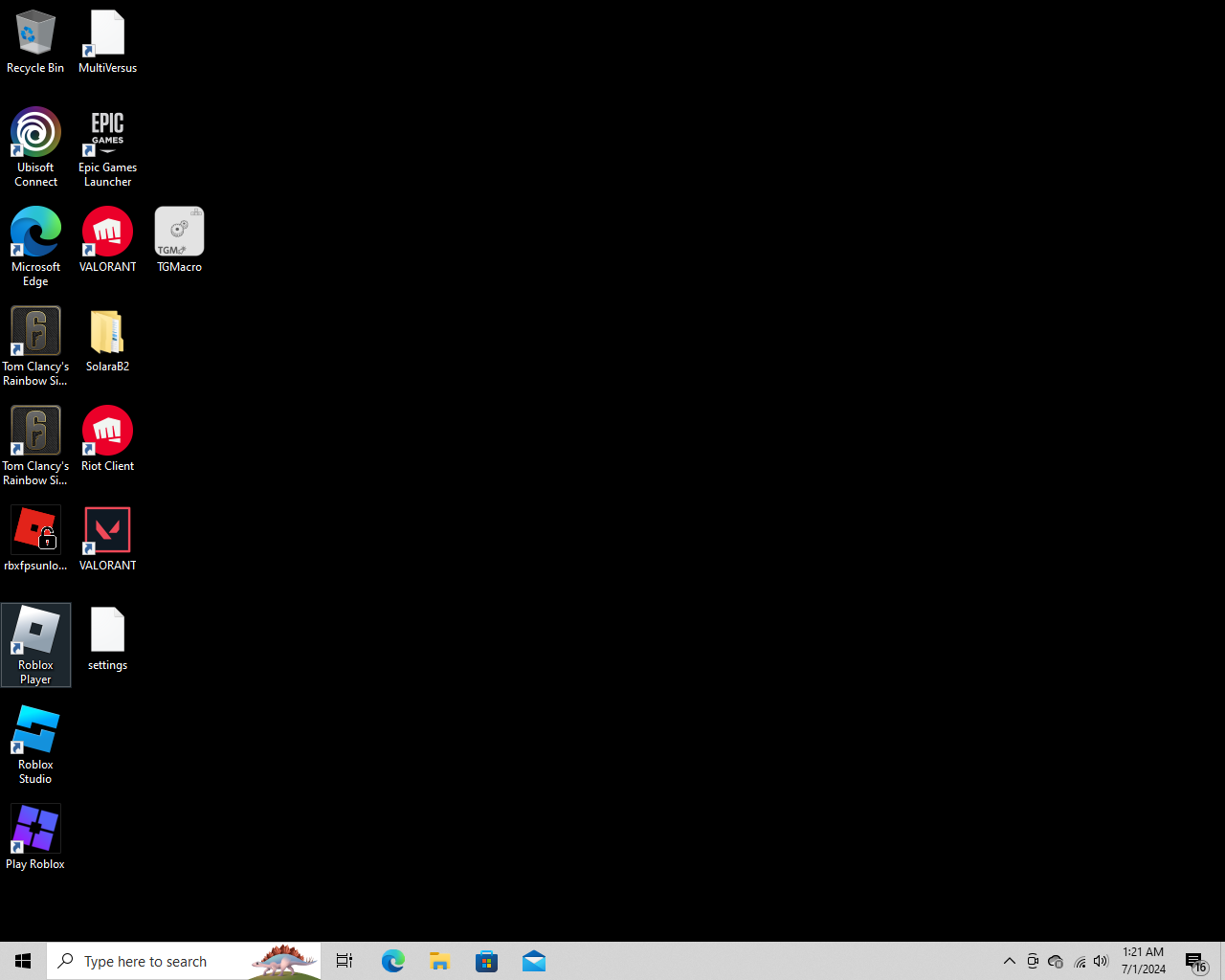Select the Rainbow Six shortcut beside the SolaraB2 folder
1225x980 pixels.
click(x=35, y=346)
